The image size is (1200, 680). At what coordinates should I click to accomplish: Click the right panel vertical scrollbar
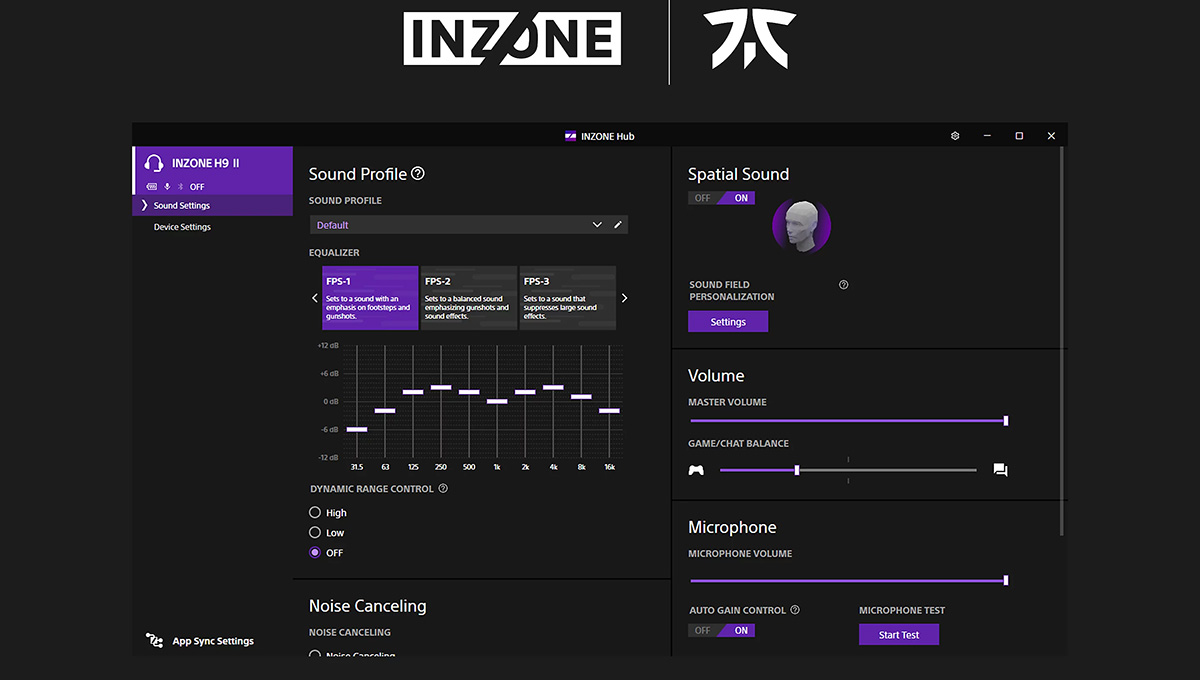coord(1061,342)
